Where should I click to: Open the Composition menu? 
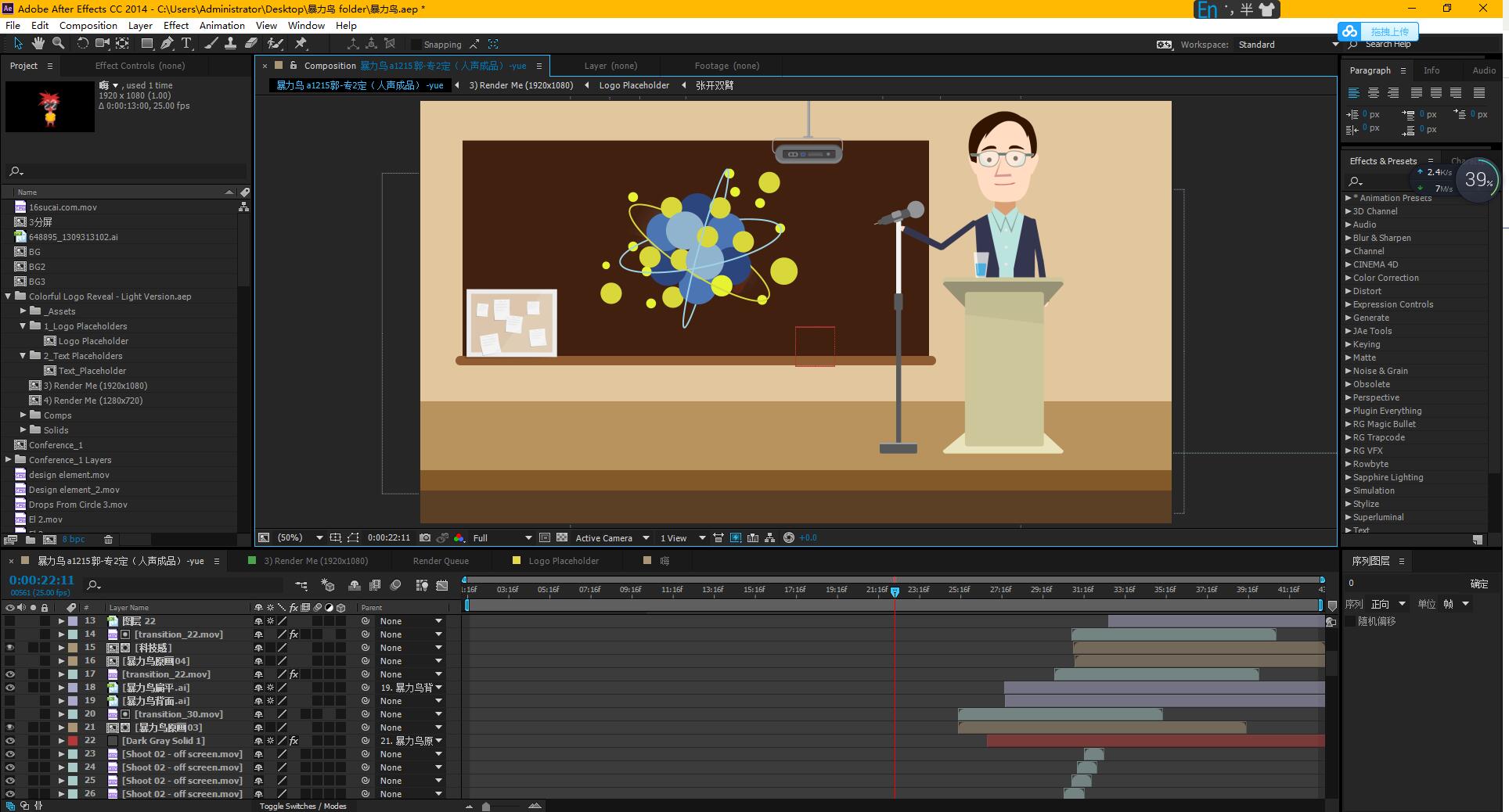[88, 25]
